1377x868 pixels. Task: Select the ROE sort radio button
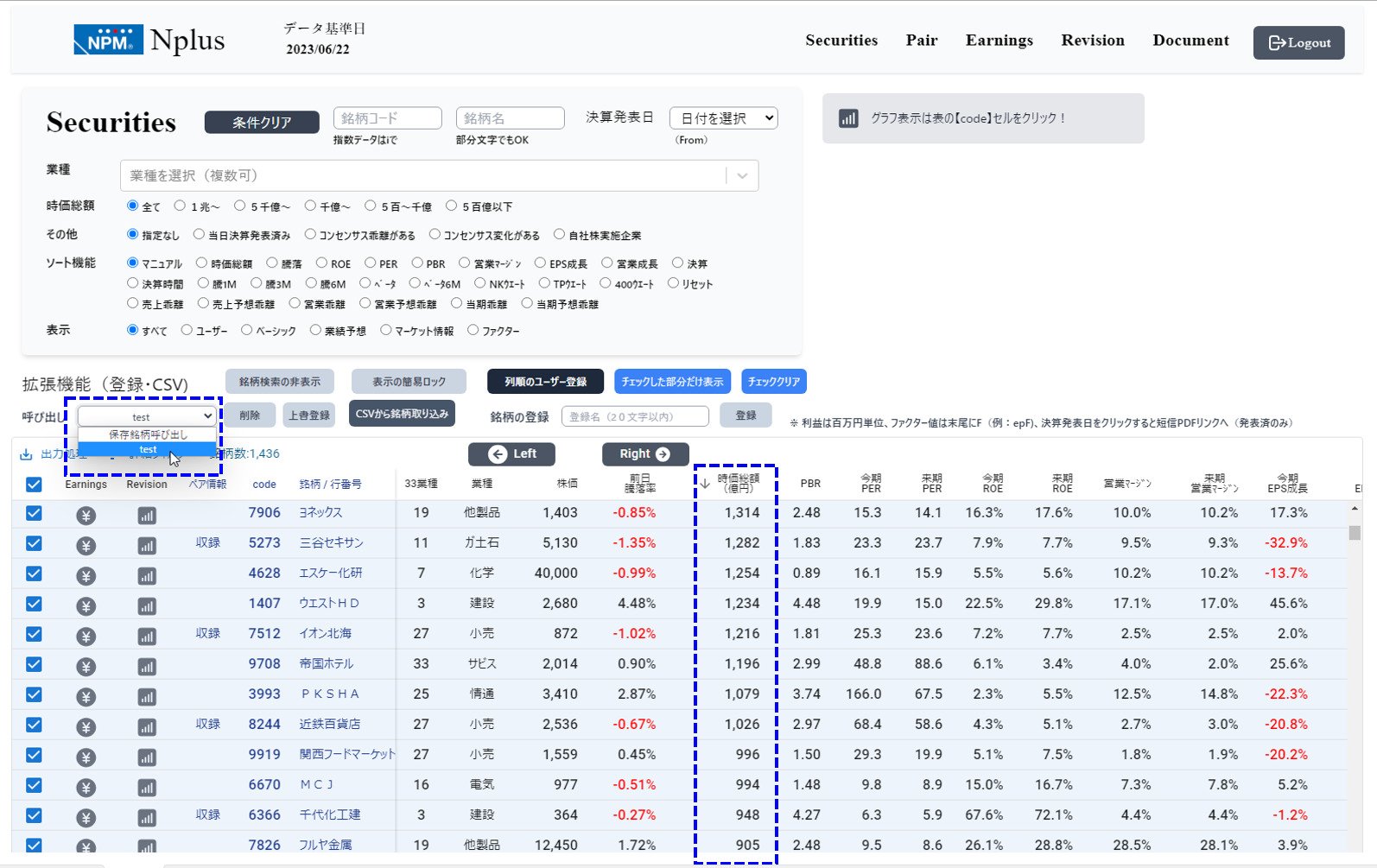point(322,263)
